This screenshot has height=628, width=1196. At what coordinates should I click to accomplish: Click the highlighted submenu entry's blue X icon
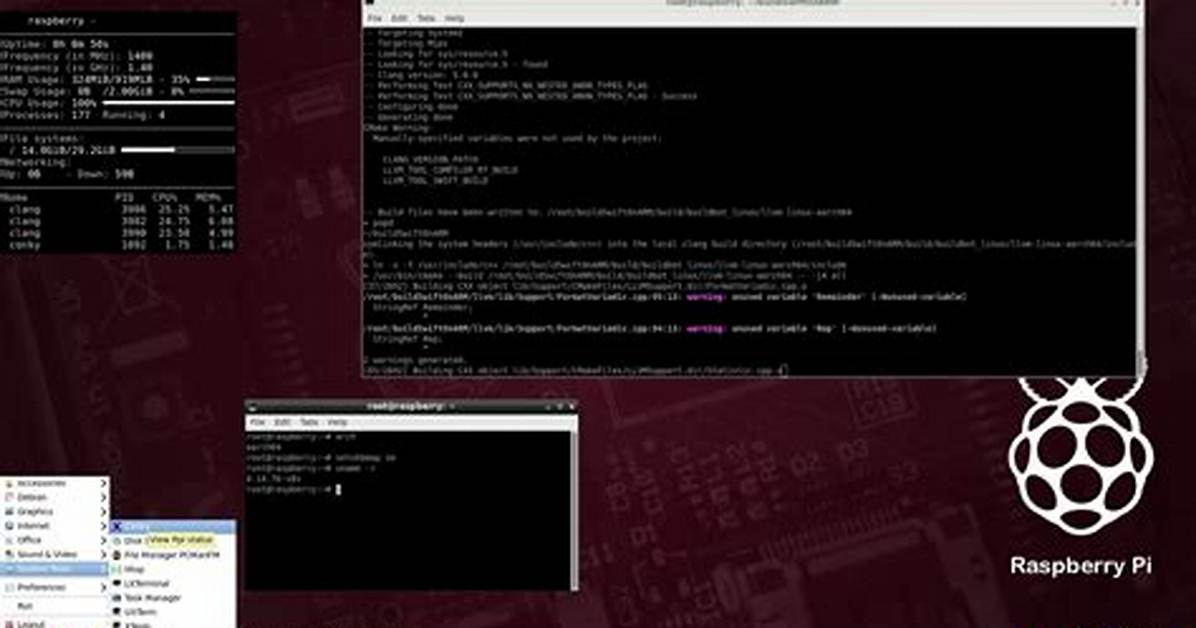click(117, 527)
